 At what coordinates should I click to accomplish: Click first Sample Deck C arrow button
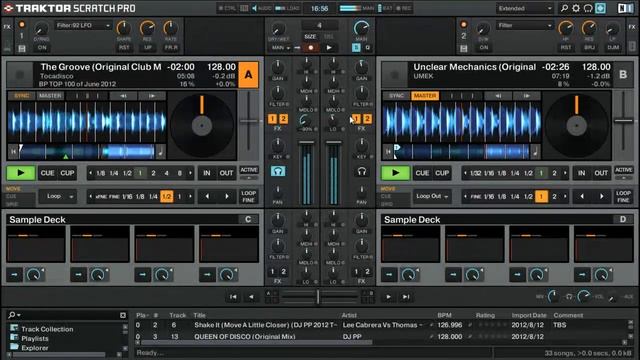[14, 275]
